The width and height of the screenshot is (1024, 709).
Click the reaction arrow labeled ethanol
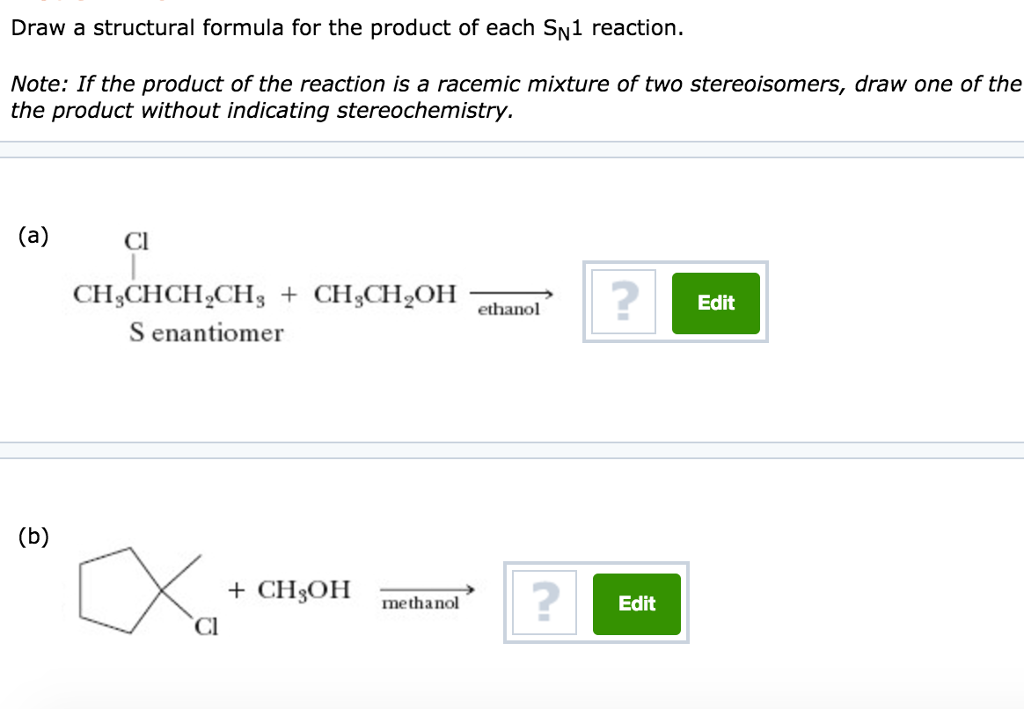click(x=512, y=294)
